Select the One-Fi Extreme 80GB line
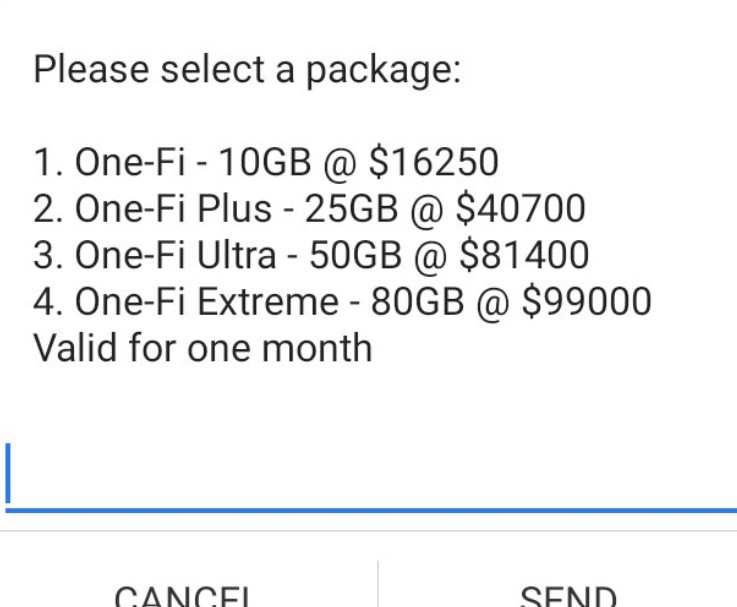Screen dimensions: 737x607 (x=342, y=301)
